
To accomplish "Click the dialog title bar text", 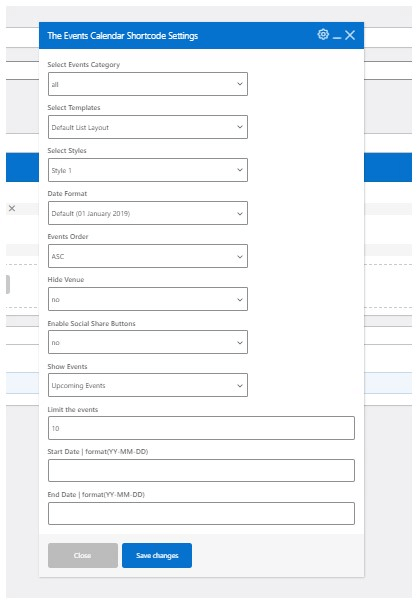I will (123, 36).
